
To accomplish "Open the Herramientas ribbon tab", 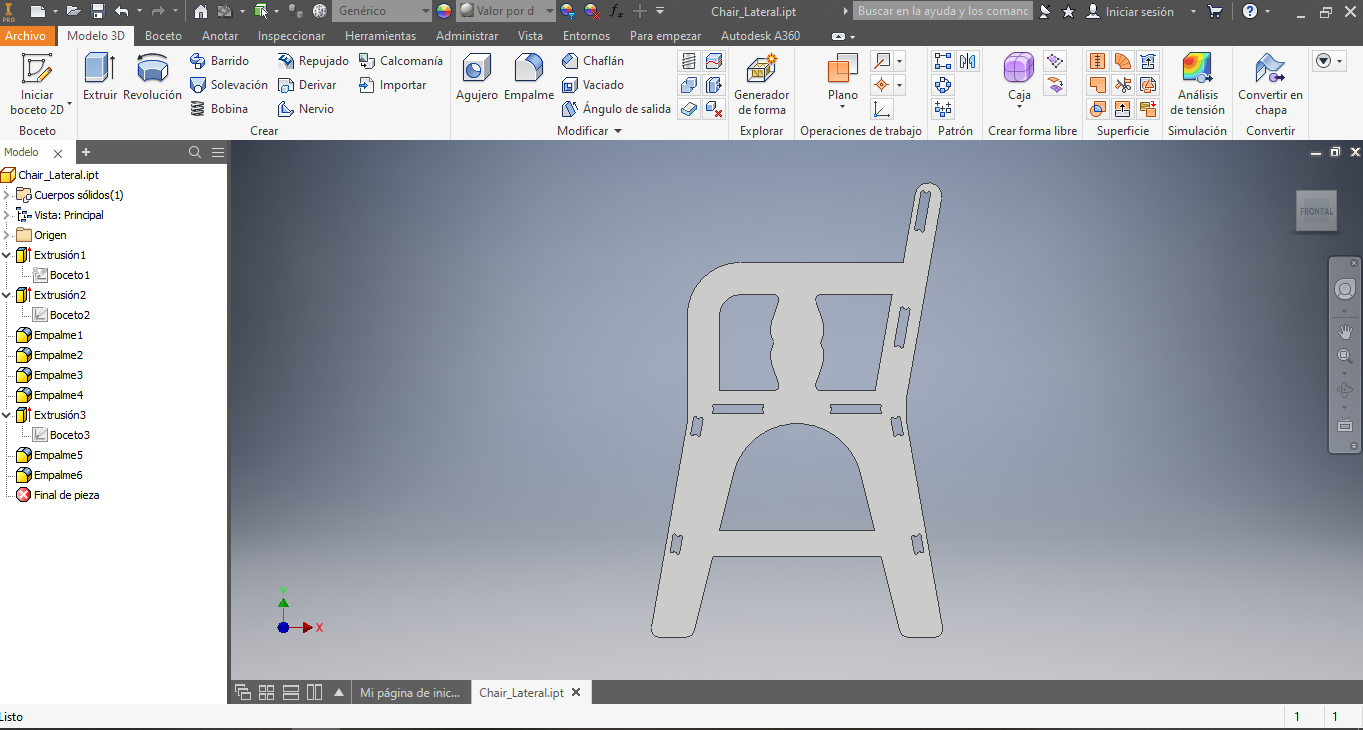I will (380, 35).
